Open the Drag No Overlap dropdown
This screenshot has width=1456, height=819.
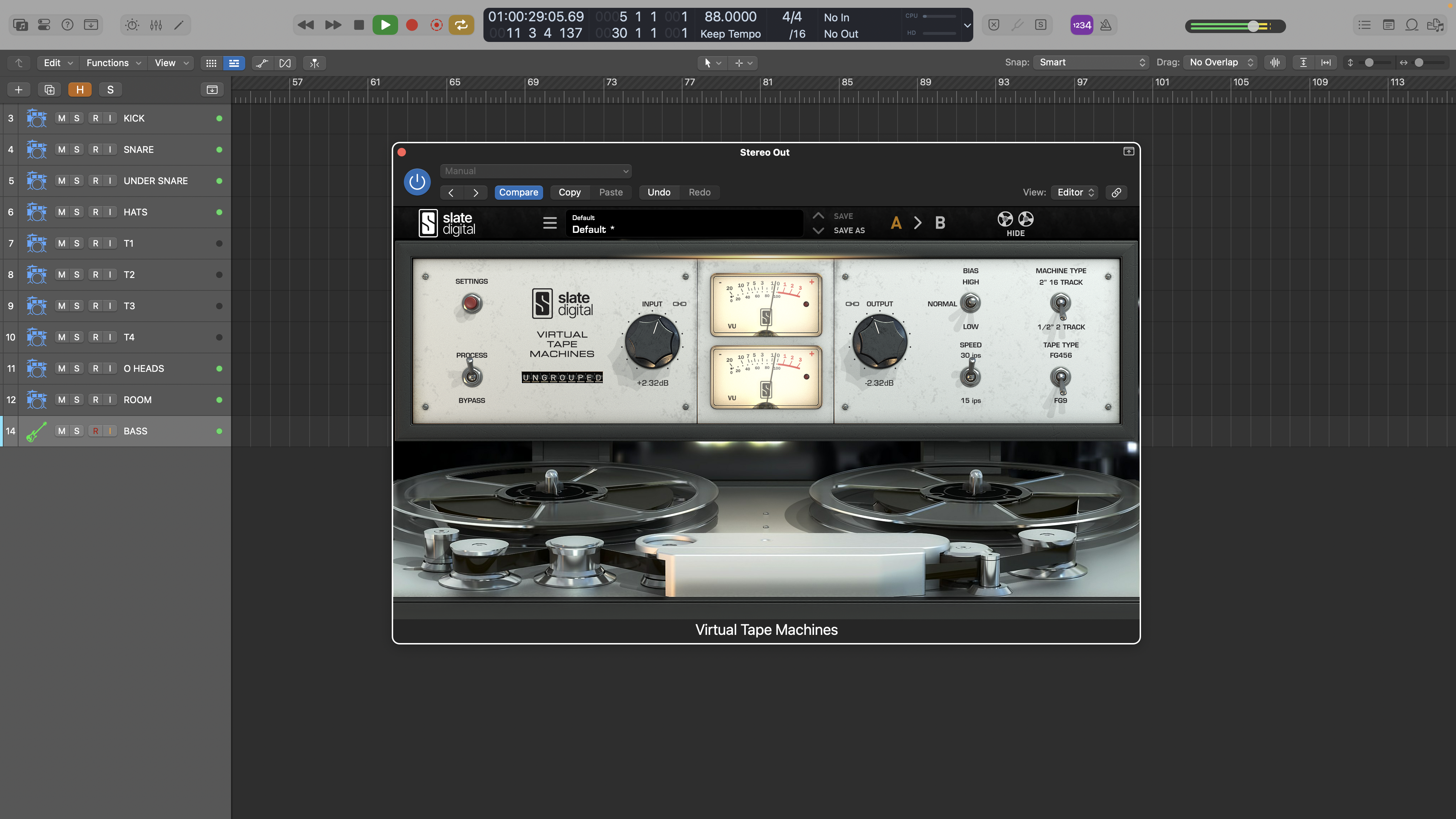(1221, 63)
